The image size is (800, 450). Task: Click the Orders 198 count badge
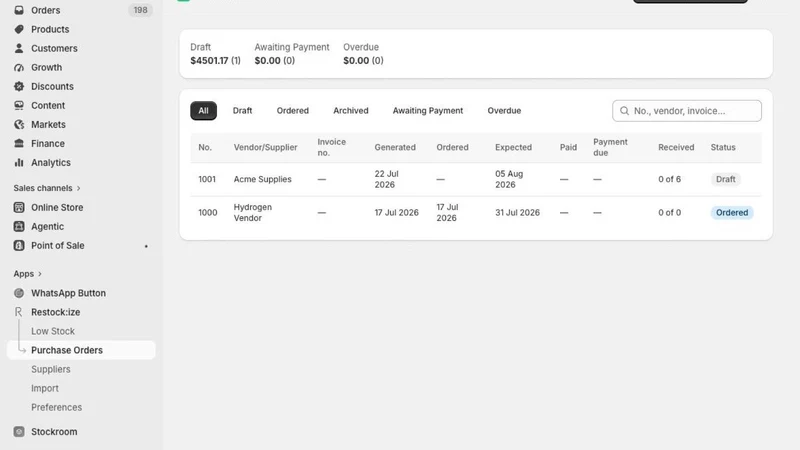(x=140, y=10)
